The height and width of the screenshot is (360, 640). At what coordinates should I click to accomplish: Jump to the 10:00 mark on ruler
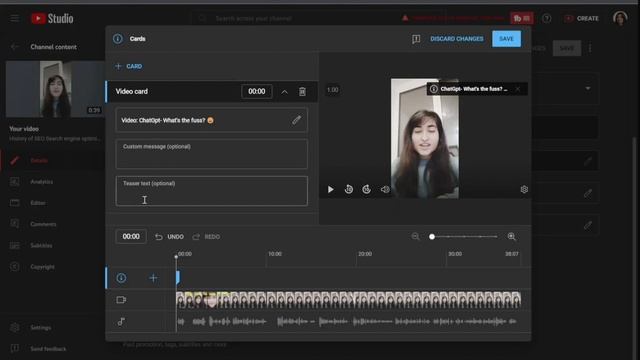(x=275, y=254)
